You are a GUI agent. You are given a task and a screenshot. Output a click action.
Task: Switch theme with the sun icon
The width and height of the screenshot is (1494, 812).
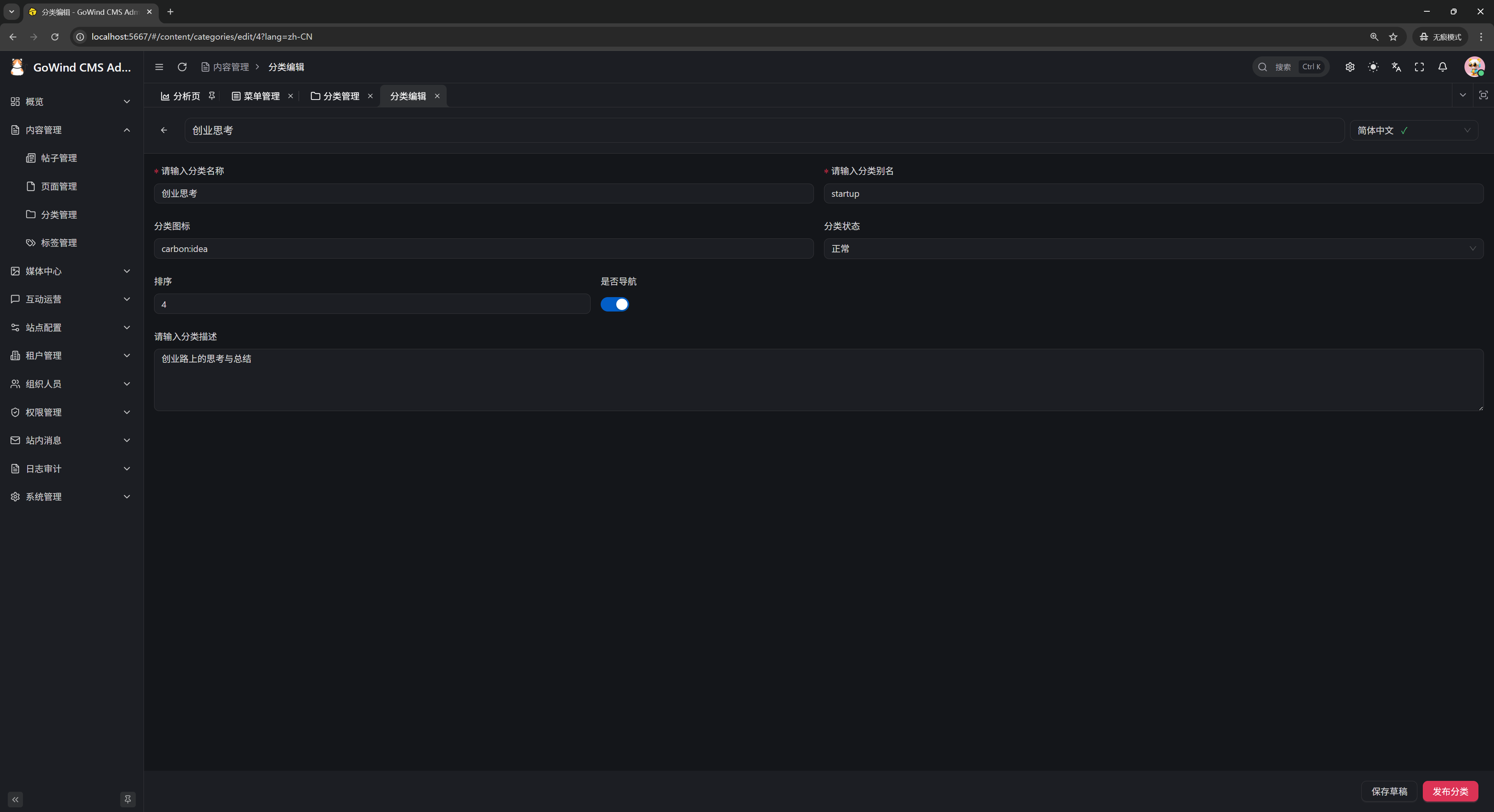[1373, 67]
